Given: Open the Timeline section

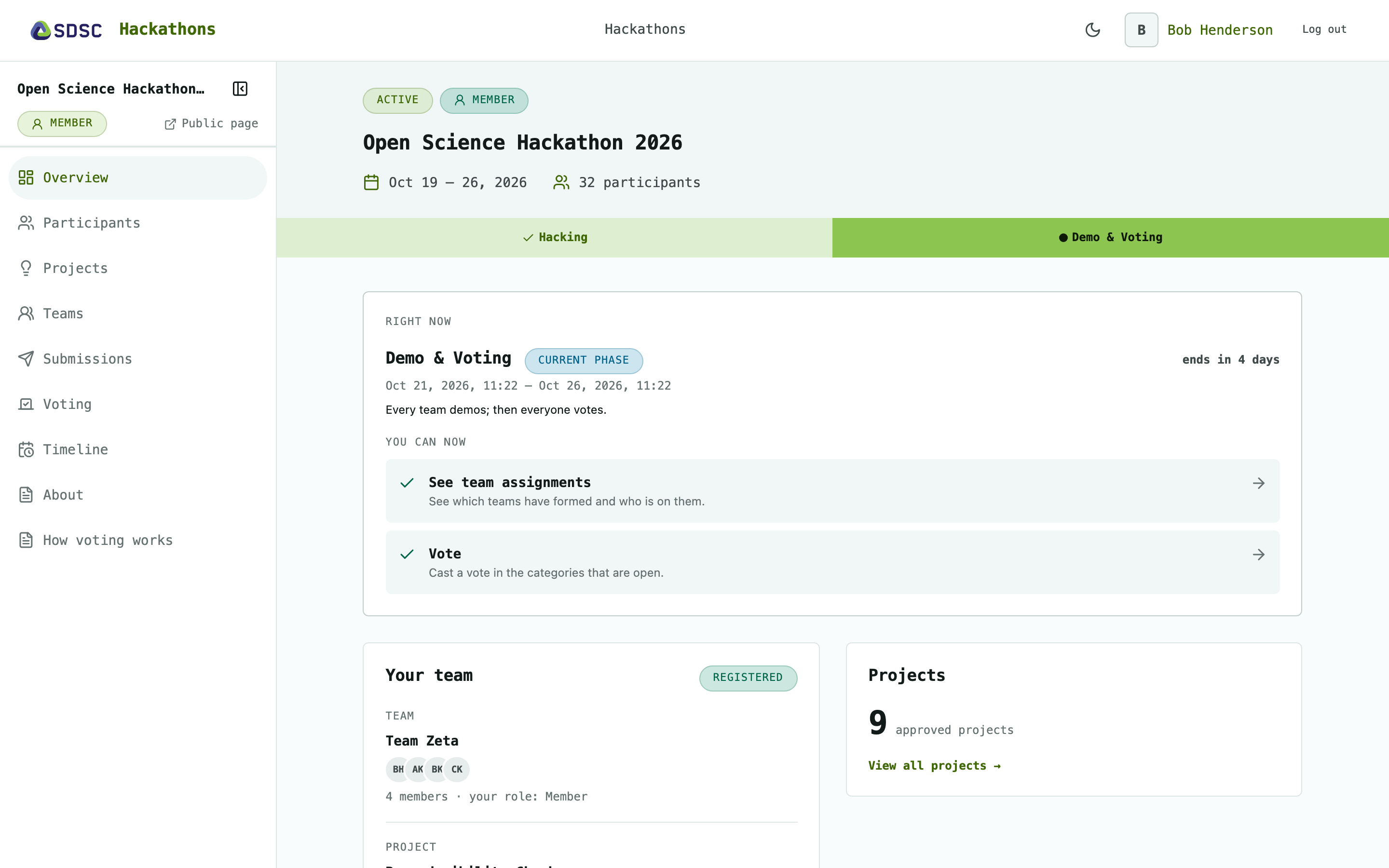Looking at the screenshot, I should [x=138, y=450].
